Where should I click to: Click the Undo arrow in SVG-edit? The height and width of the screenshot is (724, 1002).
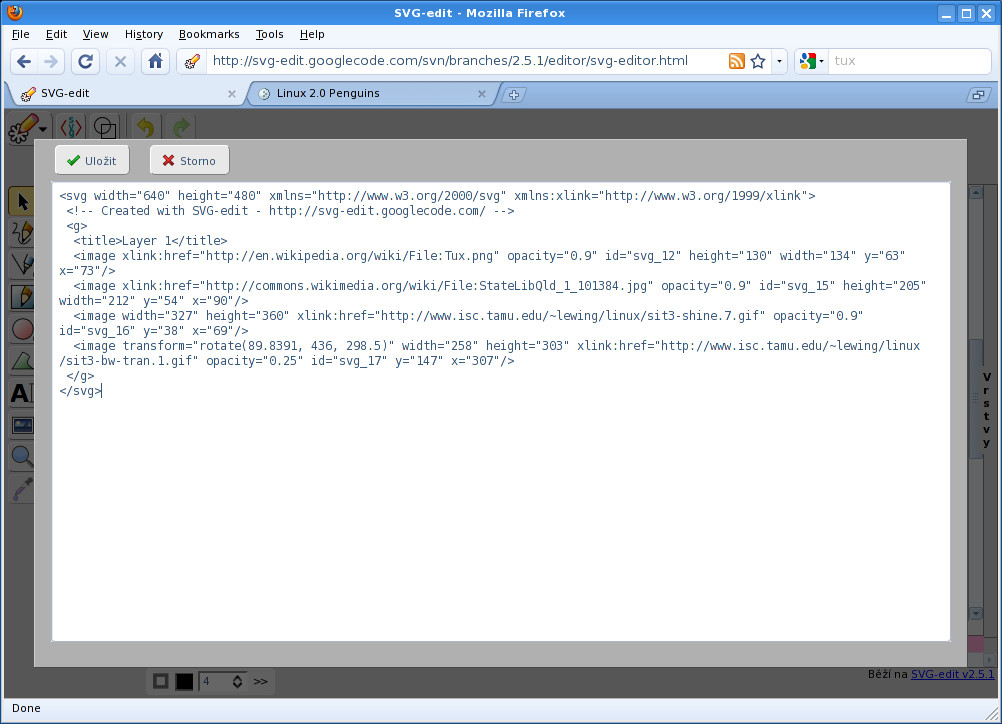[146, 128]
